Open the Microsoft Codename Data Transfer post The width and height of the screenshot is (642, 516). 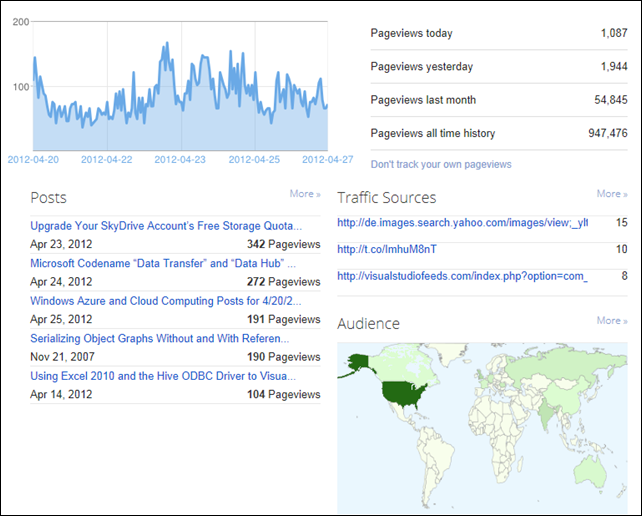click(x=163, y=263)
